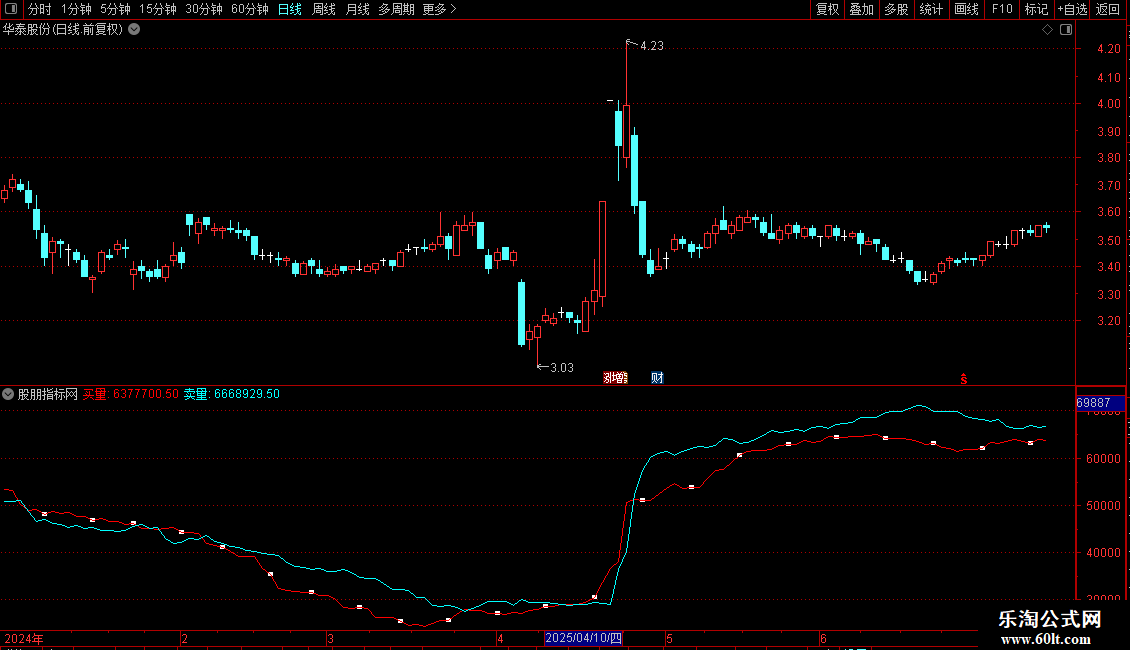Open the 画线 drawing tools

coord(966,9)
